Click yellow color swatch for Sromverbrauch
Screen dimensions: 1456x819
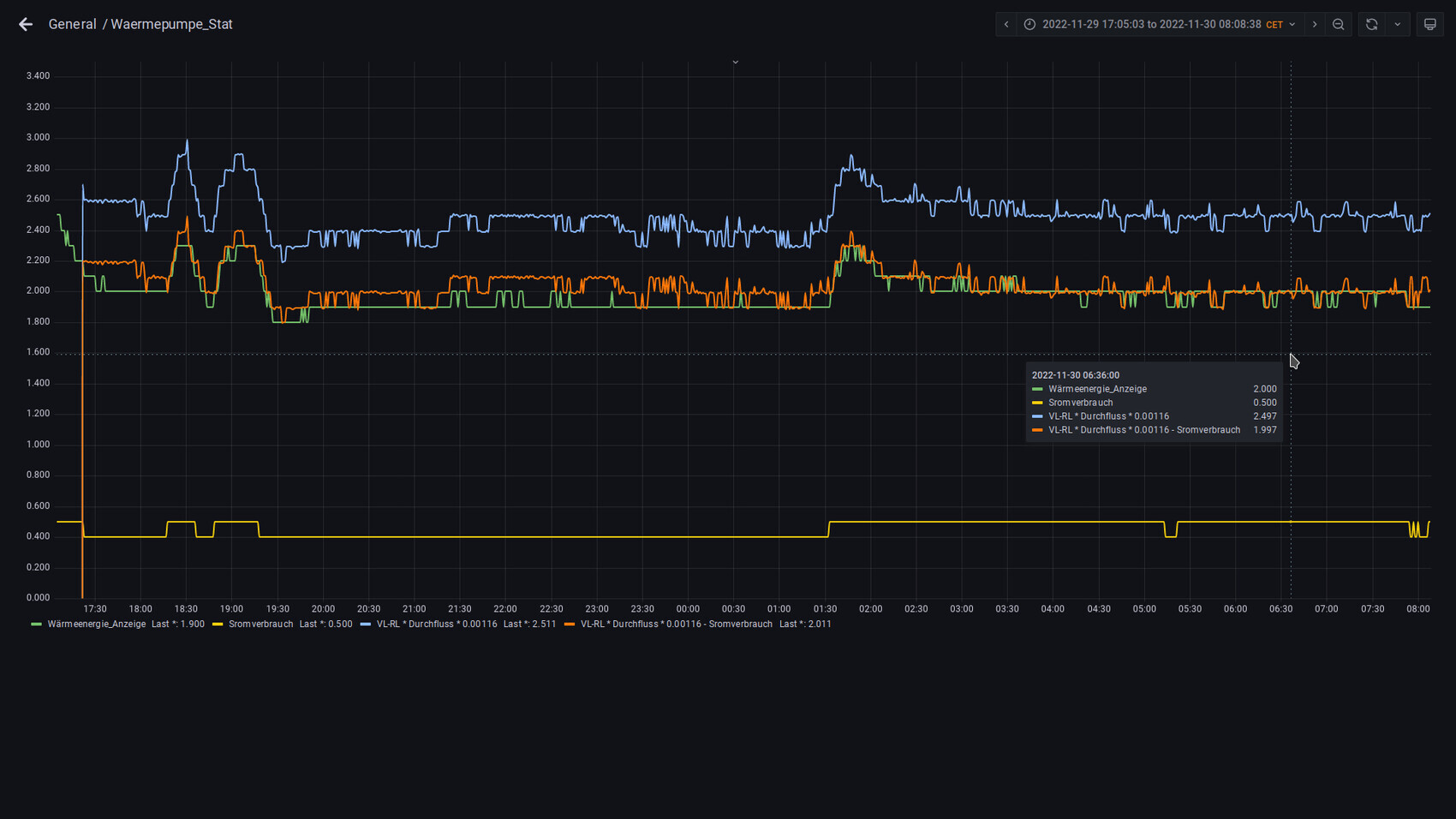[x=218, y=625]
